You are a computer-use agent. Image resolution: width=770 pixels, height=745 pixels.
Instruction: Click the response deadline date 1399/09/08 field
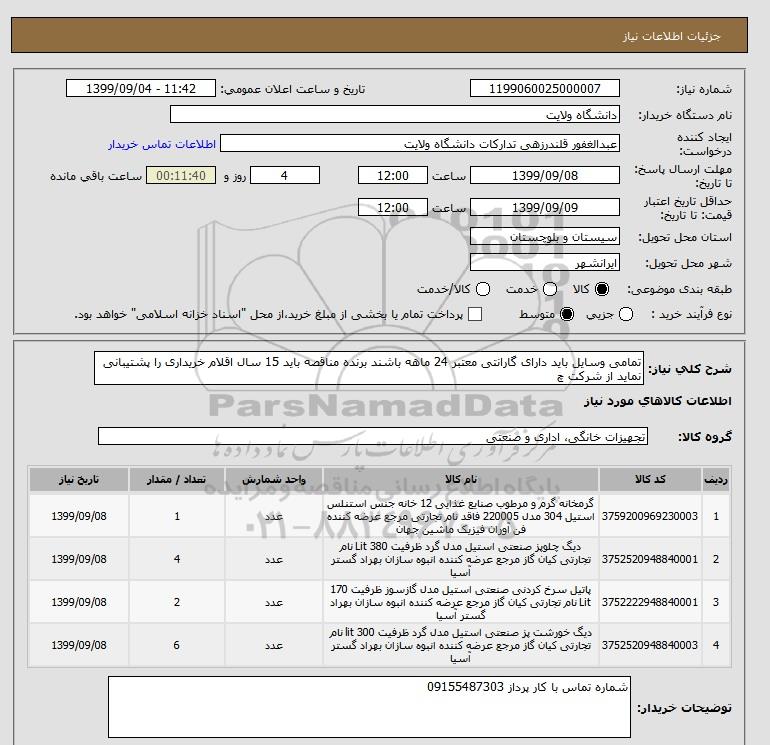tap(545, 175)
